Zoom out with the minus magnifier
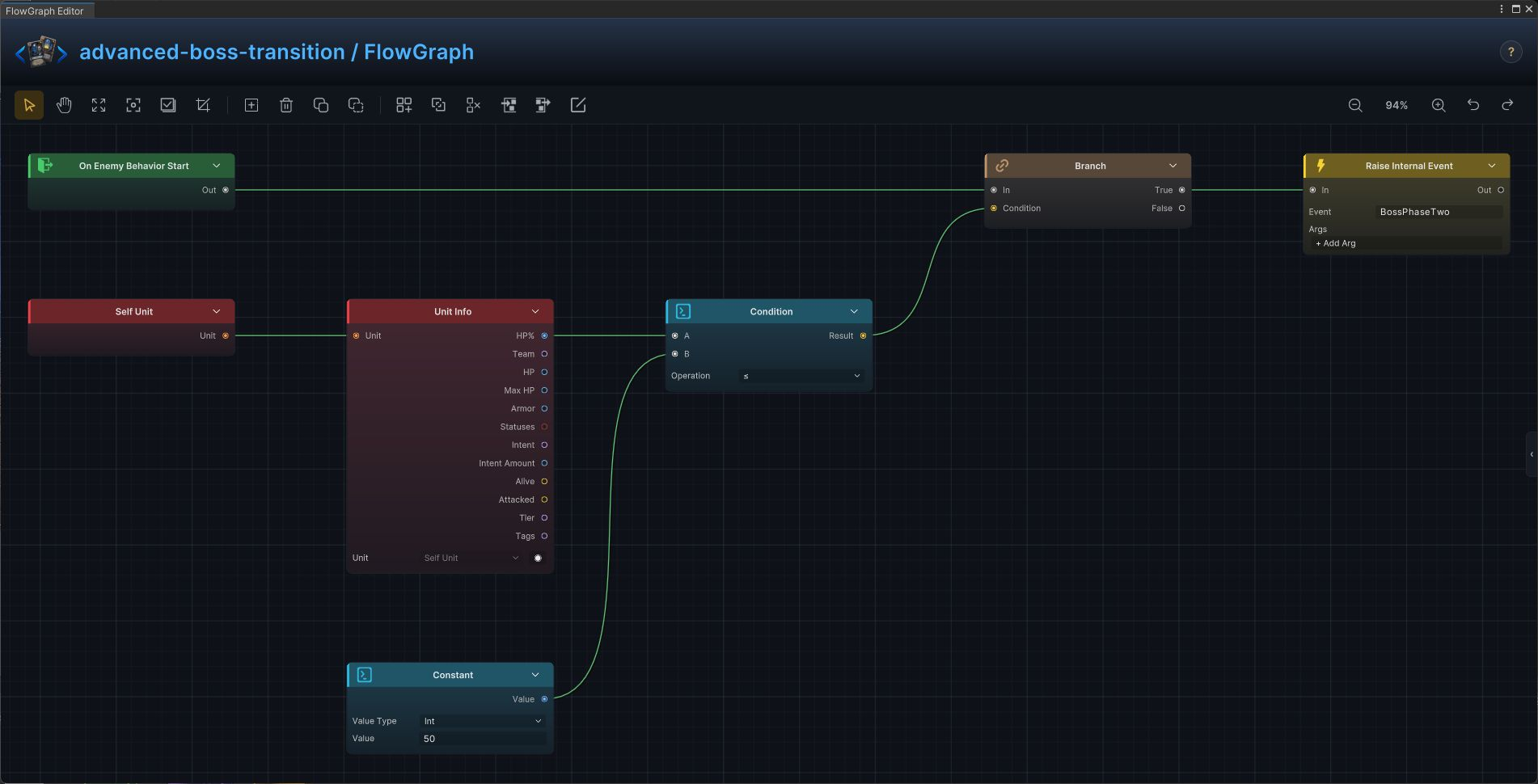The image size is (1538, 784). click(x=1355, y=105)
